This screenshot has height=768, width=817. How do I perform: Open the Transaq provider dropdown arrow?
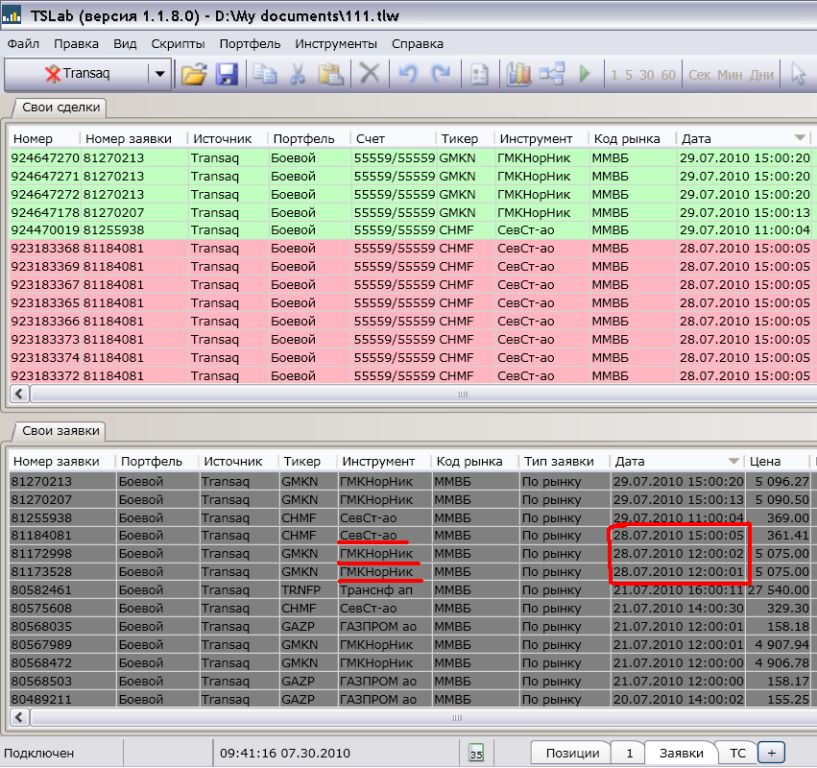pyautogui.click(x=160, y=75)
